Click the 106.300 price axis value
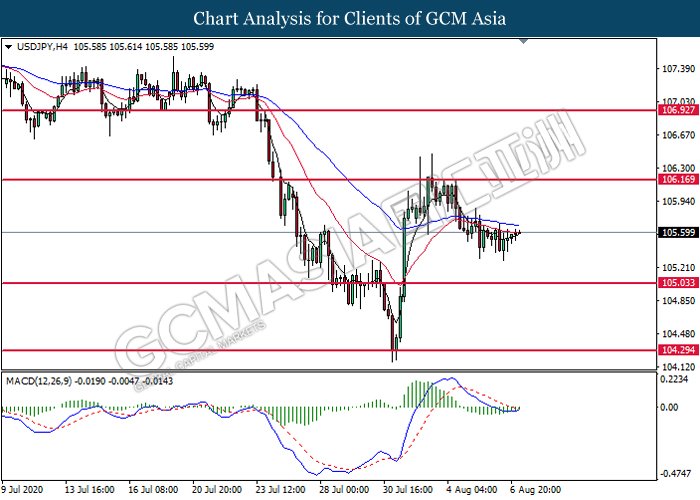 point(679,168)
